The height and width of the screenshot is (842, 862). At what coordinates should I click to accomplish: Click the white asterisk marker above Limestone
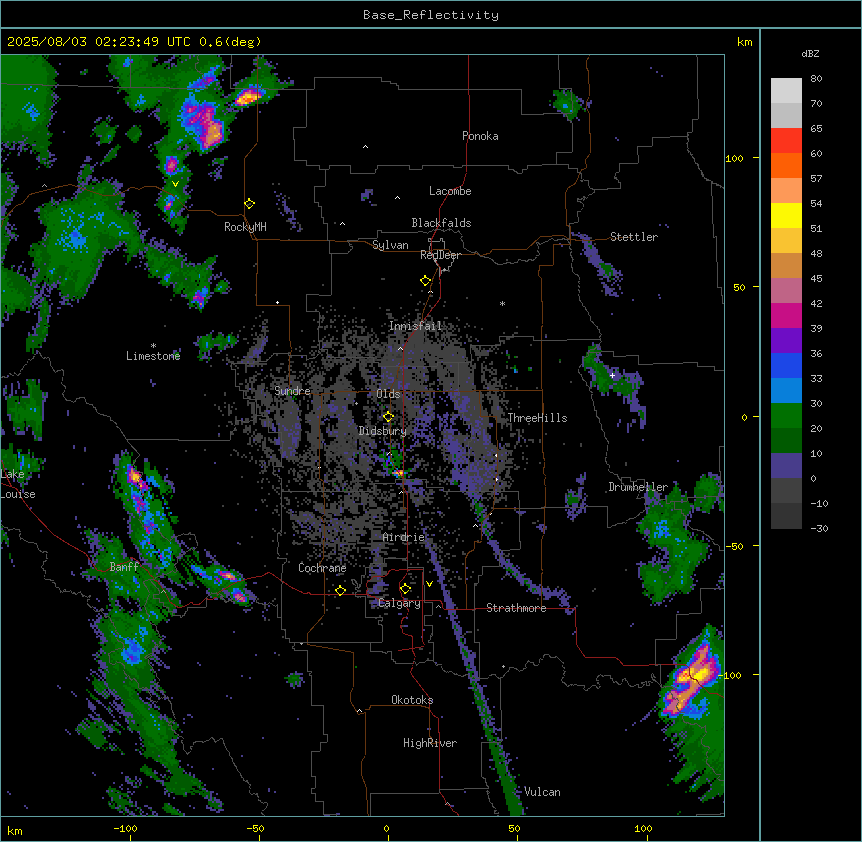point(153,346)
